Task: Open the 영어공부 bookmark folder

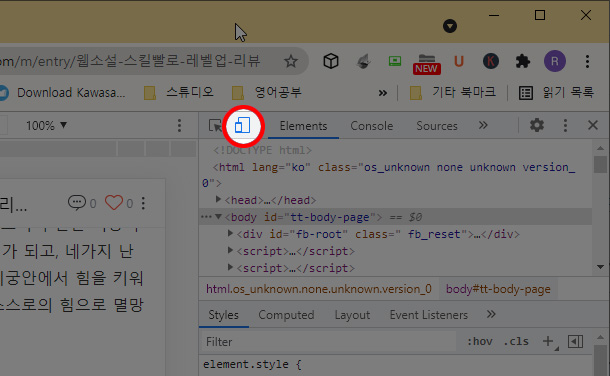Action: [x=267, y=93]
